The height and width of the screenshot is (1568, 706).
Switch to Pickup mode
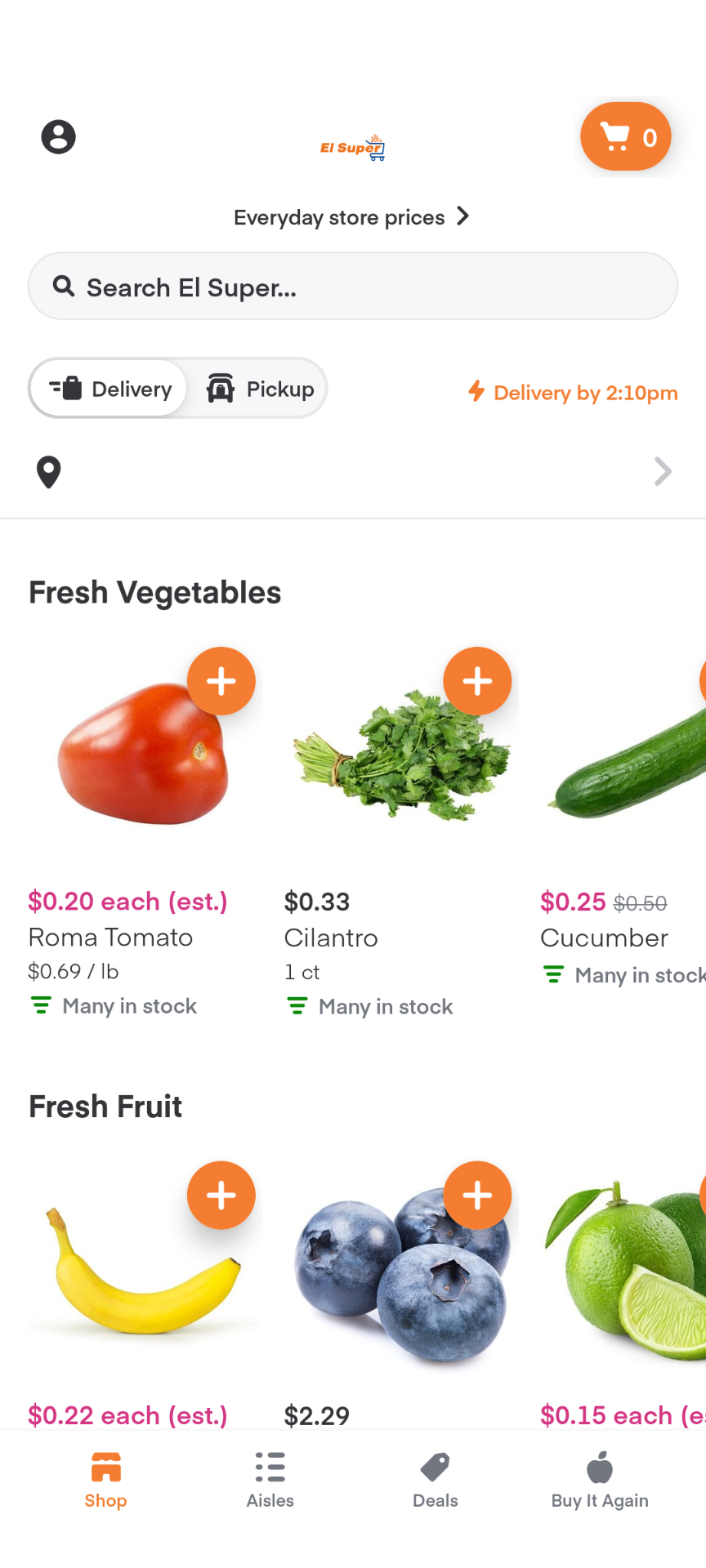(x=261, y=389)
